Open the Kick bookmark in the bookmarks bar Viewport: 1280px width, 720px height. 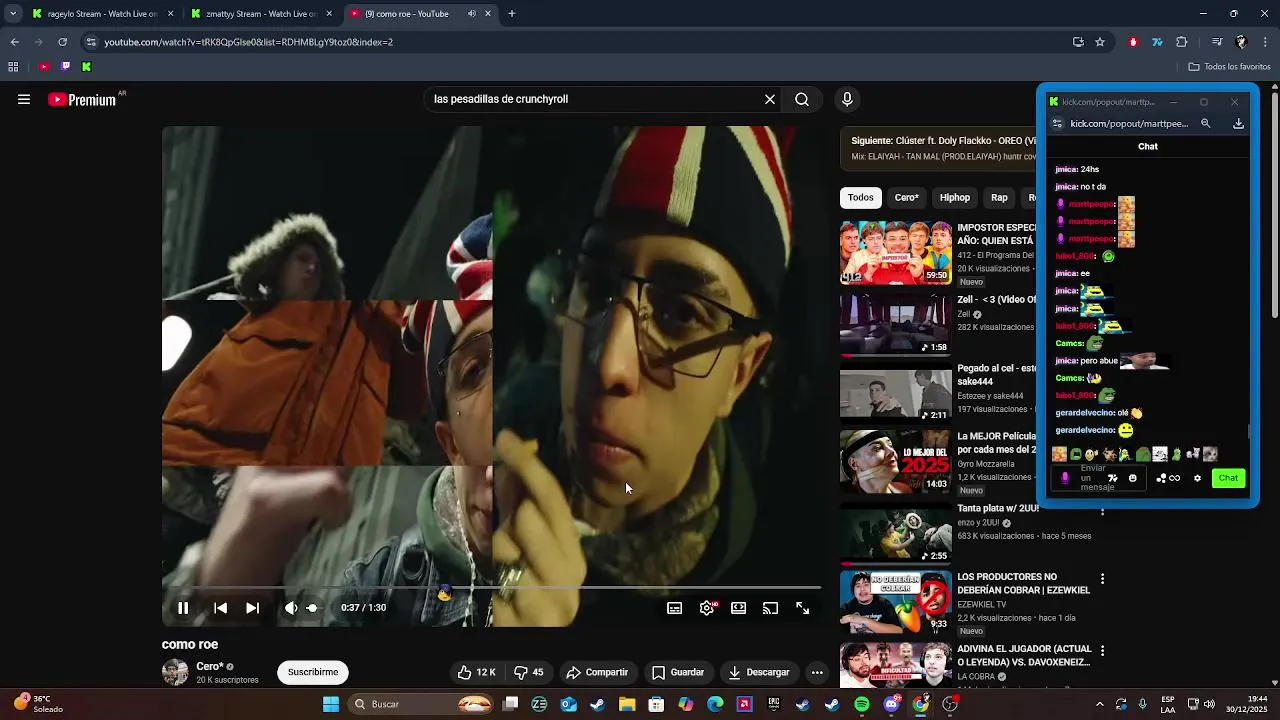(x=87, y=67)
